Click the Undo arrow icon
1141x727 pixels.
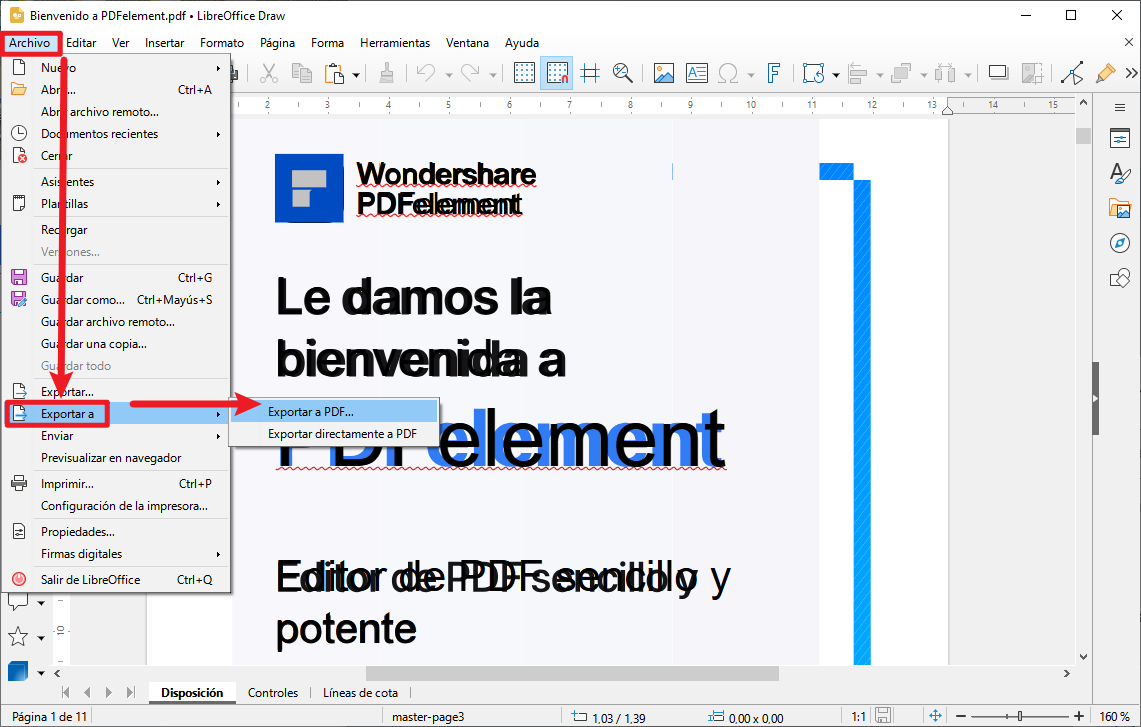426,73
